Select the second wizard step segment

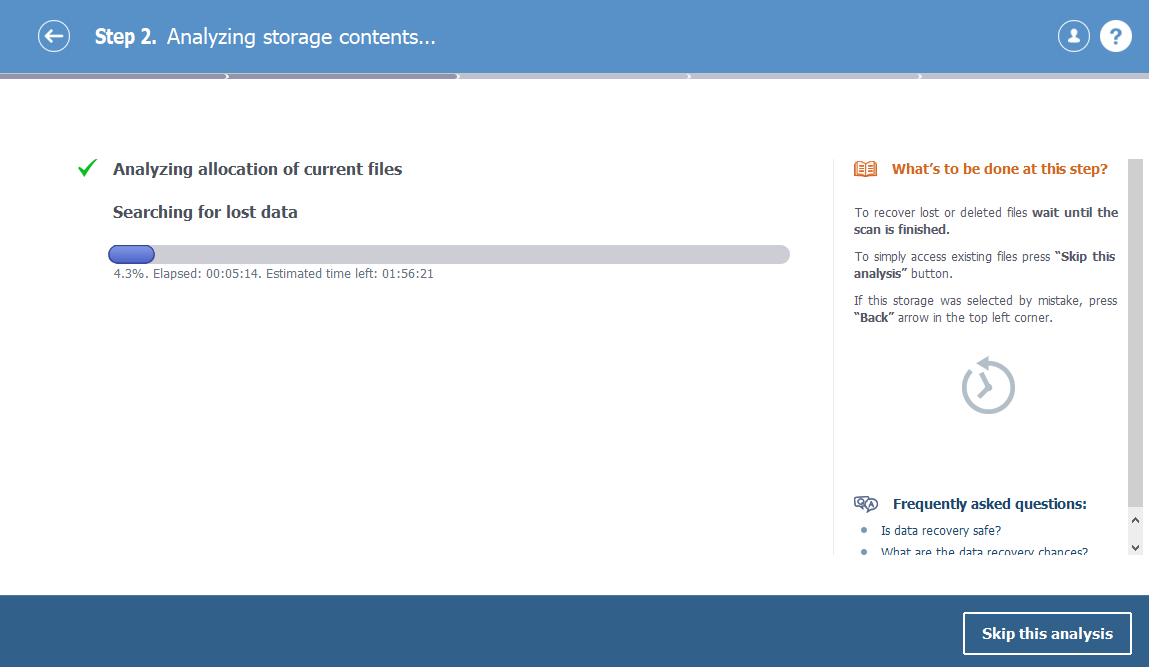click(x=343, y=76)
